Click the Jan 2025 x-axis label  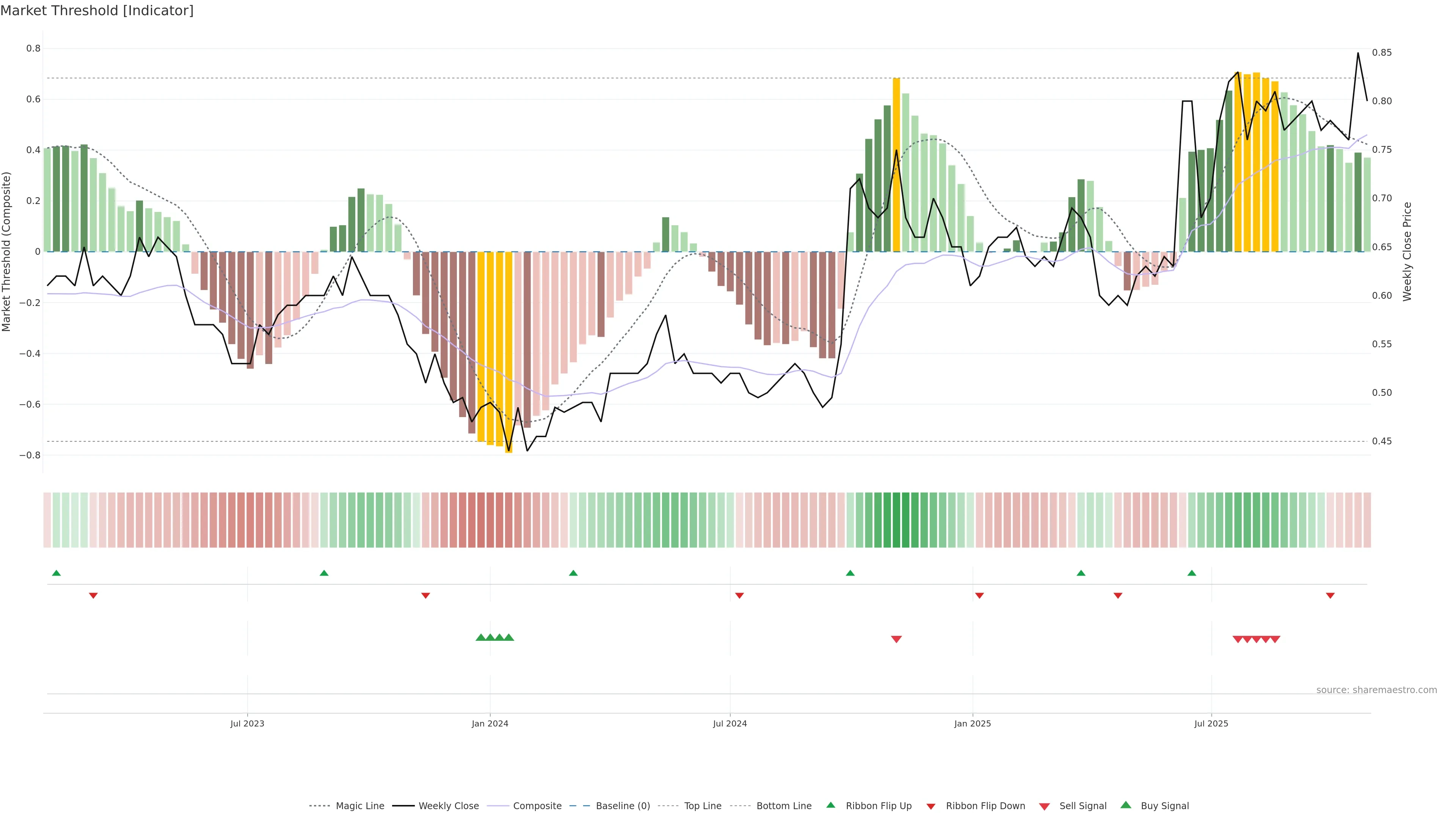click(x=972, y=724)
